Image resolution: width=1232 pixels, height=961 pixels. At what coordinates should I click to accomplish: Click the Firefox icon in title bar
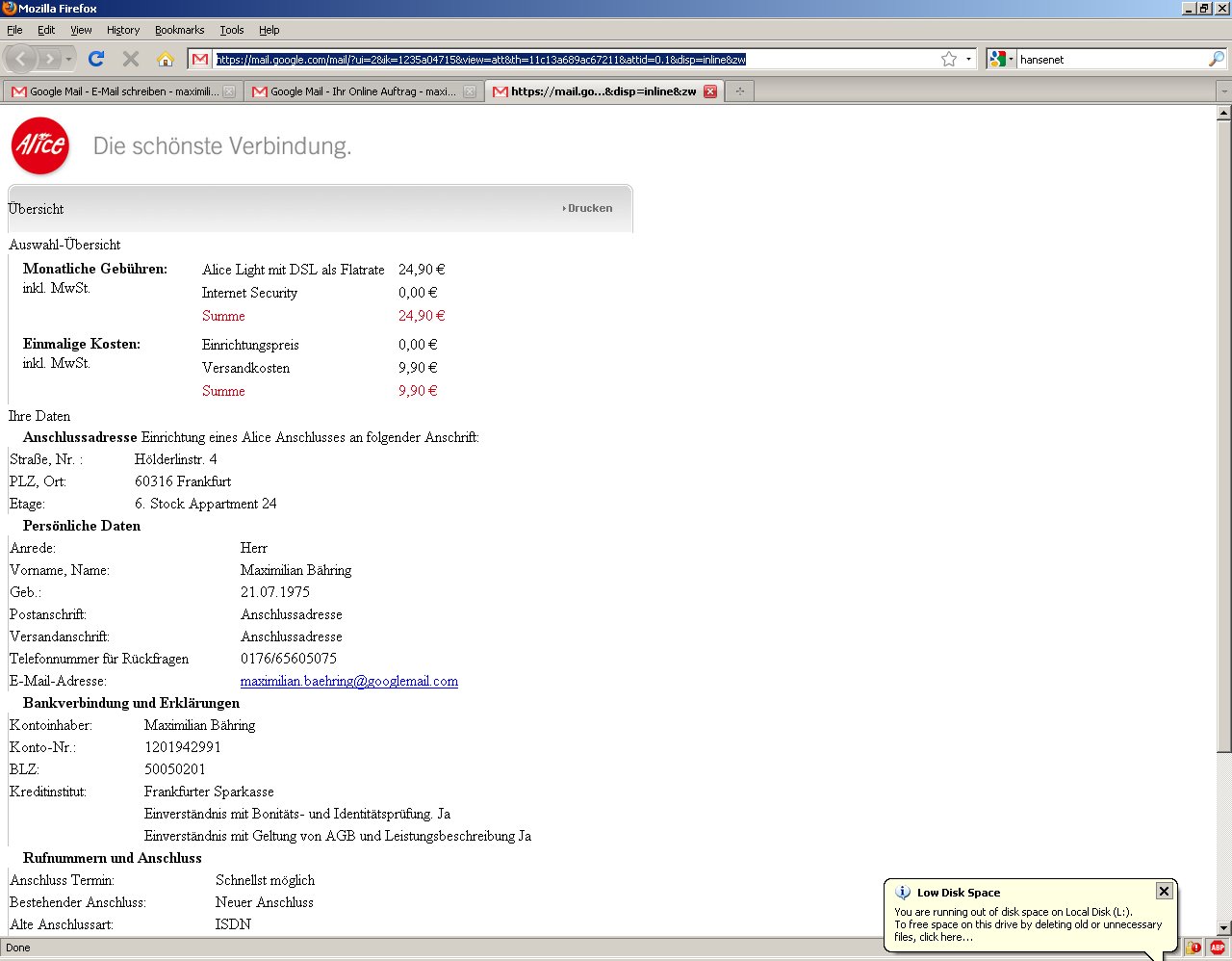(x=9, y=8)
